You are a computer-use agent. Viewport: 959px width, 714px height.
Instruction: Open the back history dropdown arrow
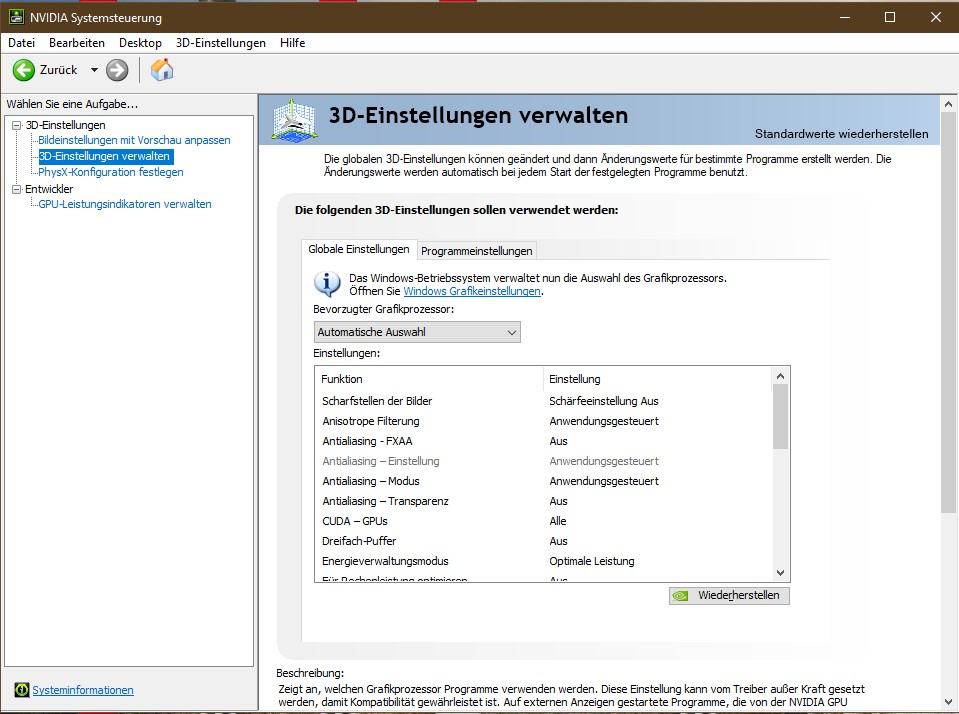click(x=94, y=70)
